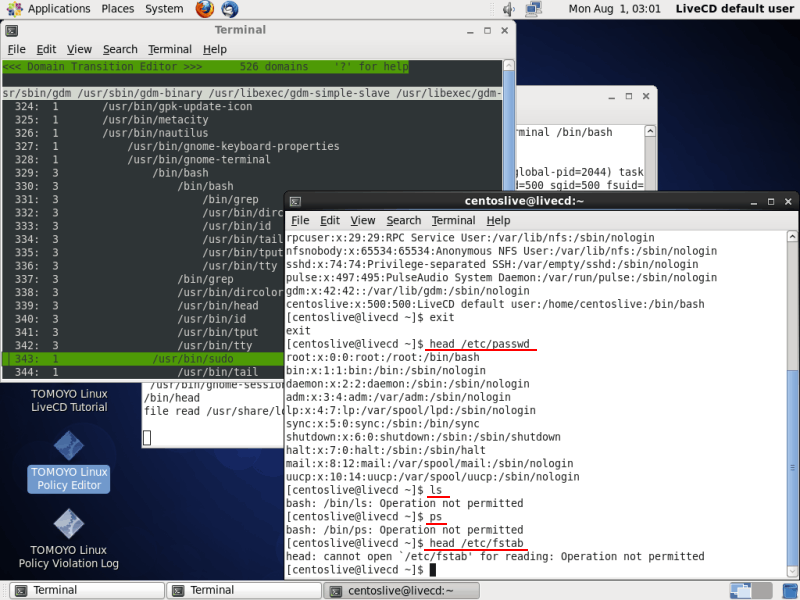
Task: Open TOMOYO Linux Policy Violation Log icon
Action: (x=68, y=539)
